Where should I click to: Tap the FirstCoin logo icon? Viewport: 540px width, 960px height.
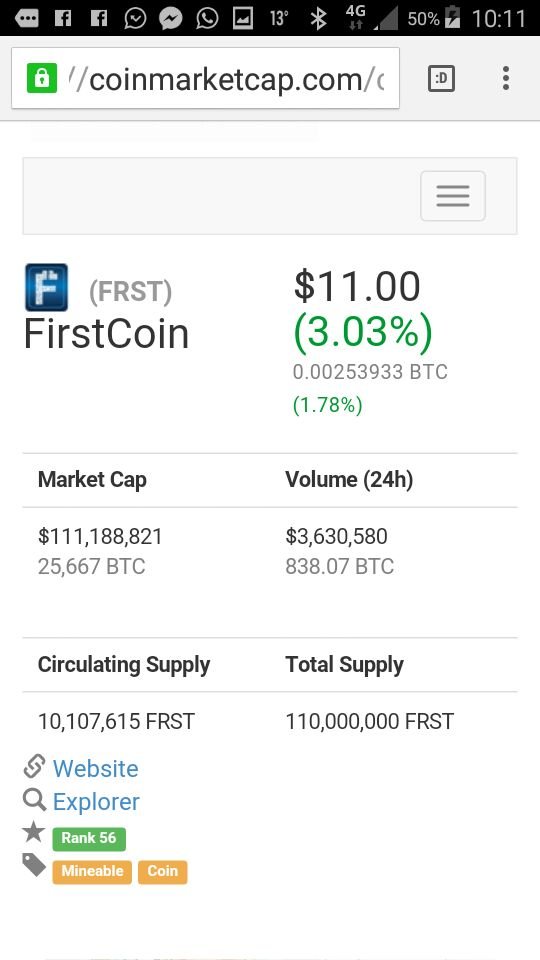click(47, 287)
